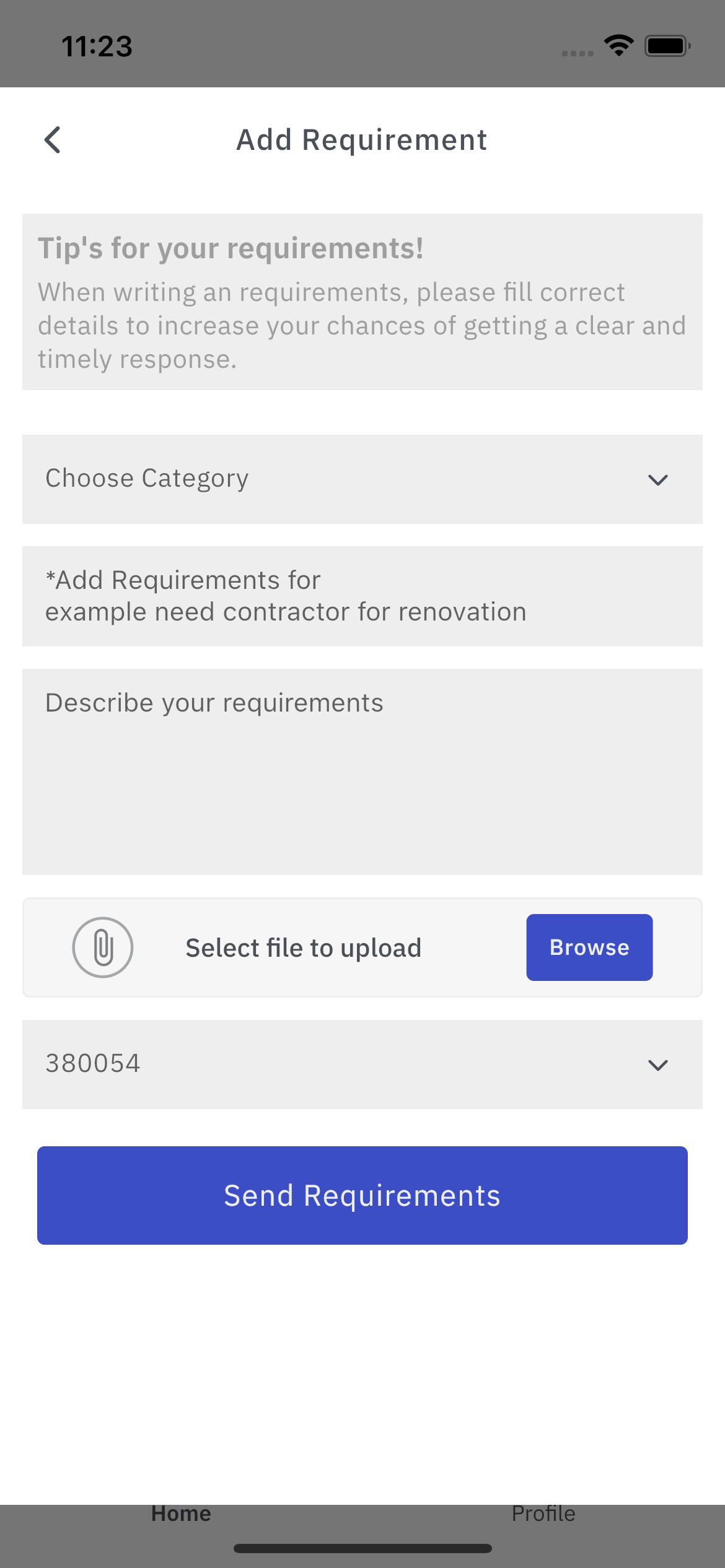Submit with Send Requirements button

pyautogui.click(x=362, y=1195)
